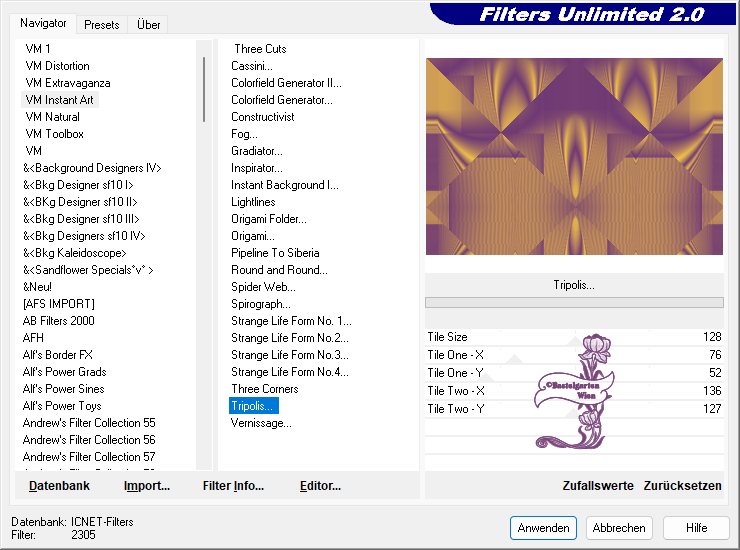Image resolution: width=740 pixels, height=550 pixels.
Task: Choose the Lightlines filter
Action: [253, 202]
